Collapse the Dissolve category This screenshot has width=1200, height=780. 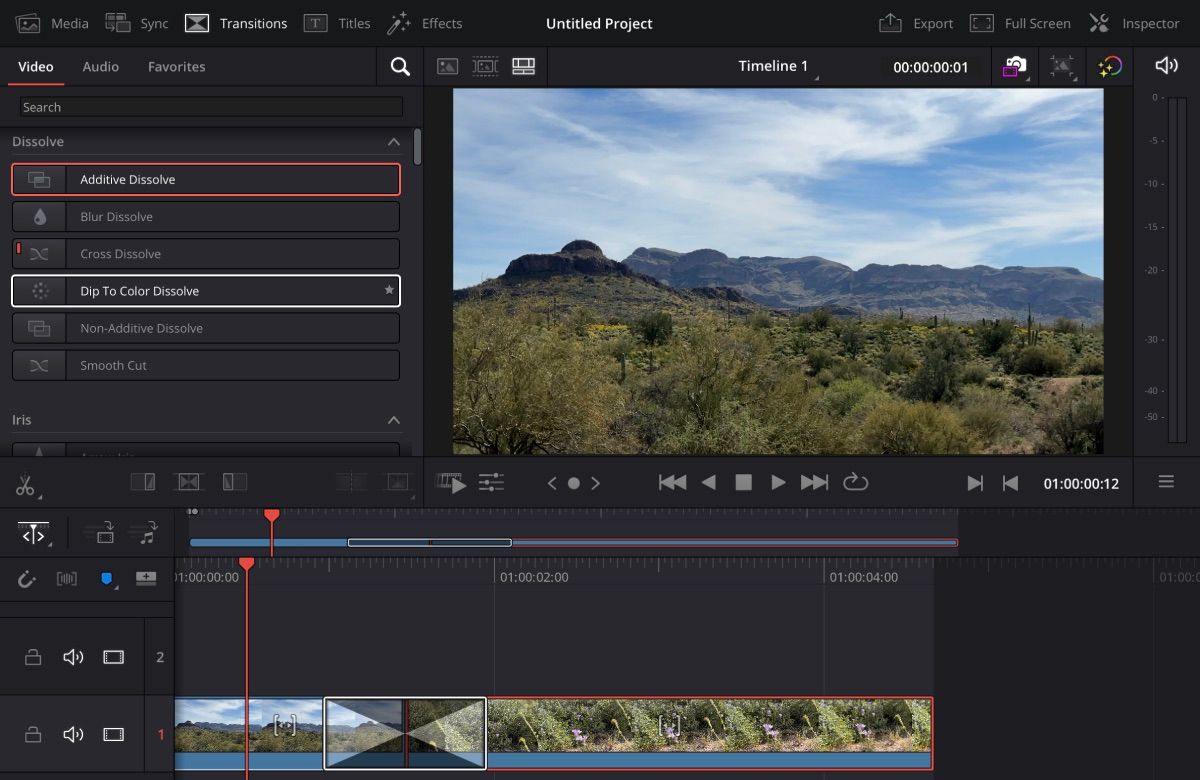[394, 142]
